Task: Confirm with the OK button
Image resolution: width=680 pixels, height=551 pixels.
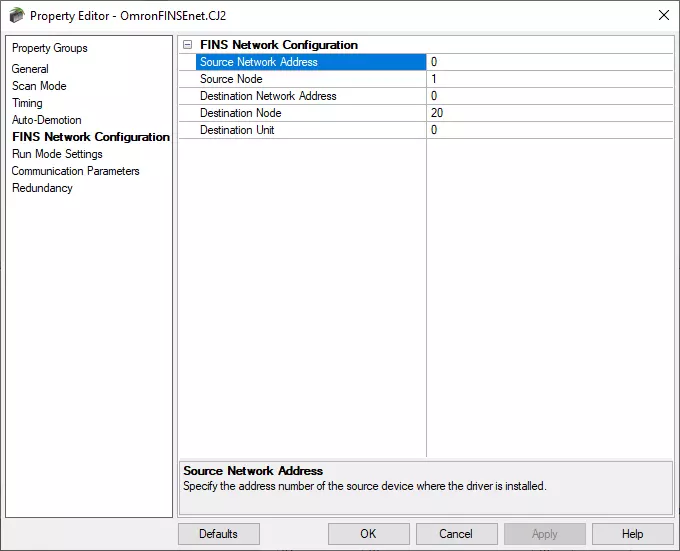Action: [369, 534]
